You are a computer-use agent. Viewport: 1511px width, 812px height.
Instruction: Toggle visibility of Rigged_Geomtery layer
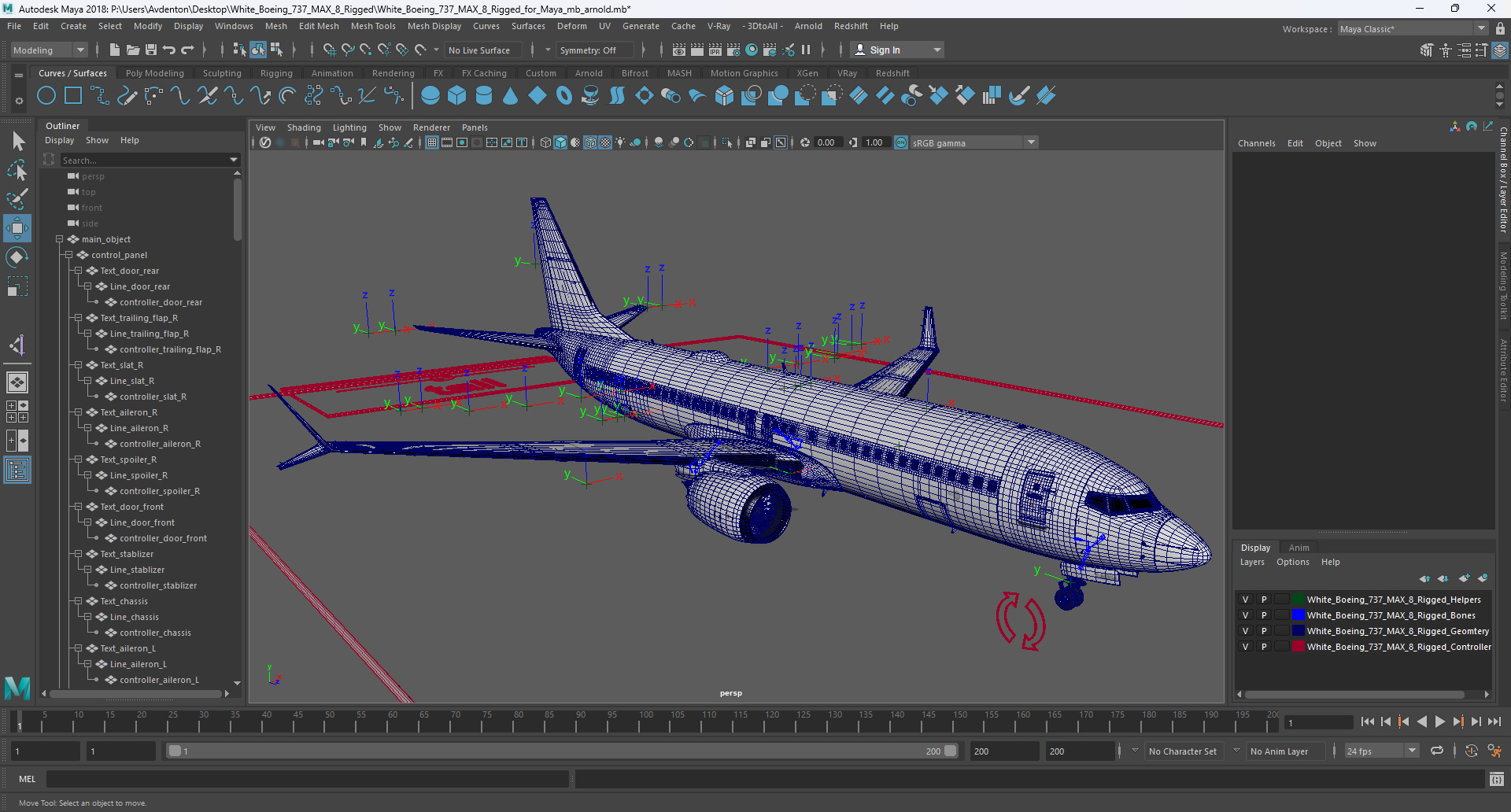(1245, 631)
